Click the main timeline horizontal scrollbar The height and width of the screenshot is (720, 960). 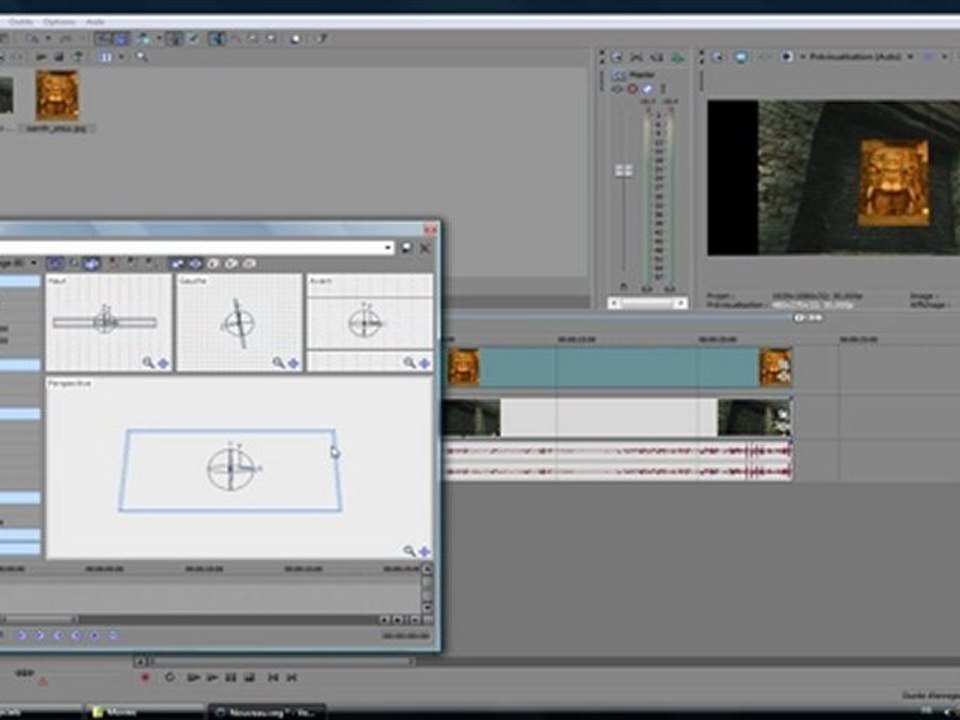pyautogui.click(x=281, y=662)
